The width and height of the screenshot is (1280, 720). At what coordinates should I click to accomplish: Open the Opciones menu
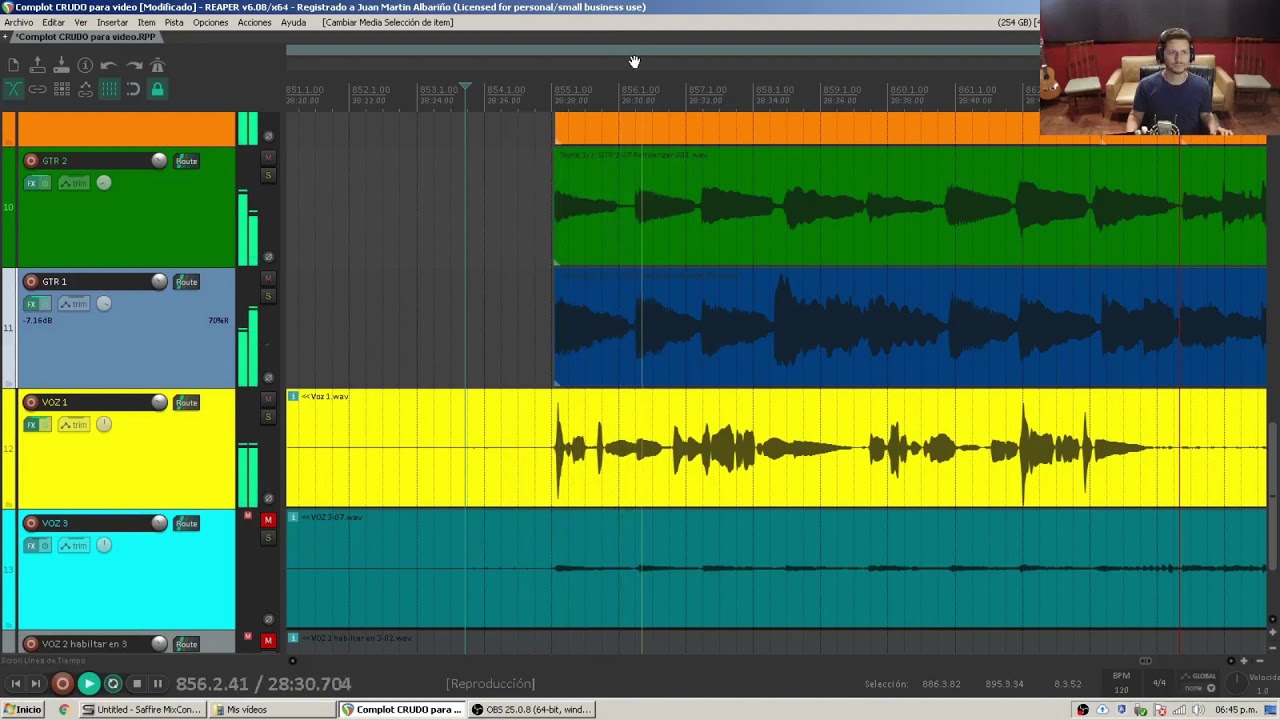(211, 22)
